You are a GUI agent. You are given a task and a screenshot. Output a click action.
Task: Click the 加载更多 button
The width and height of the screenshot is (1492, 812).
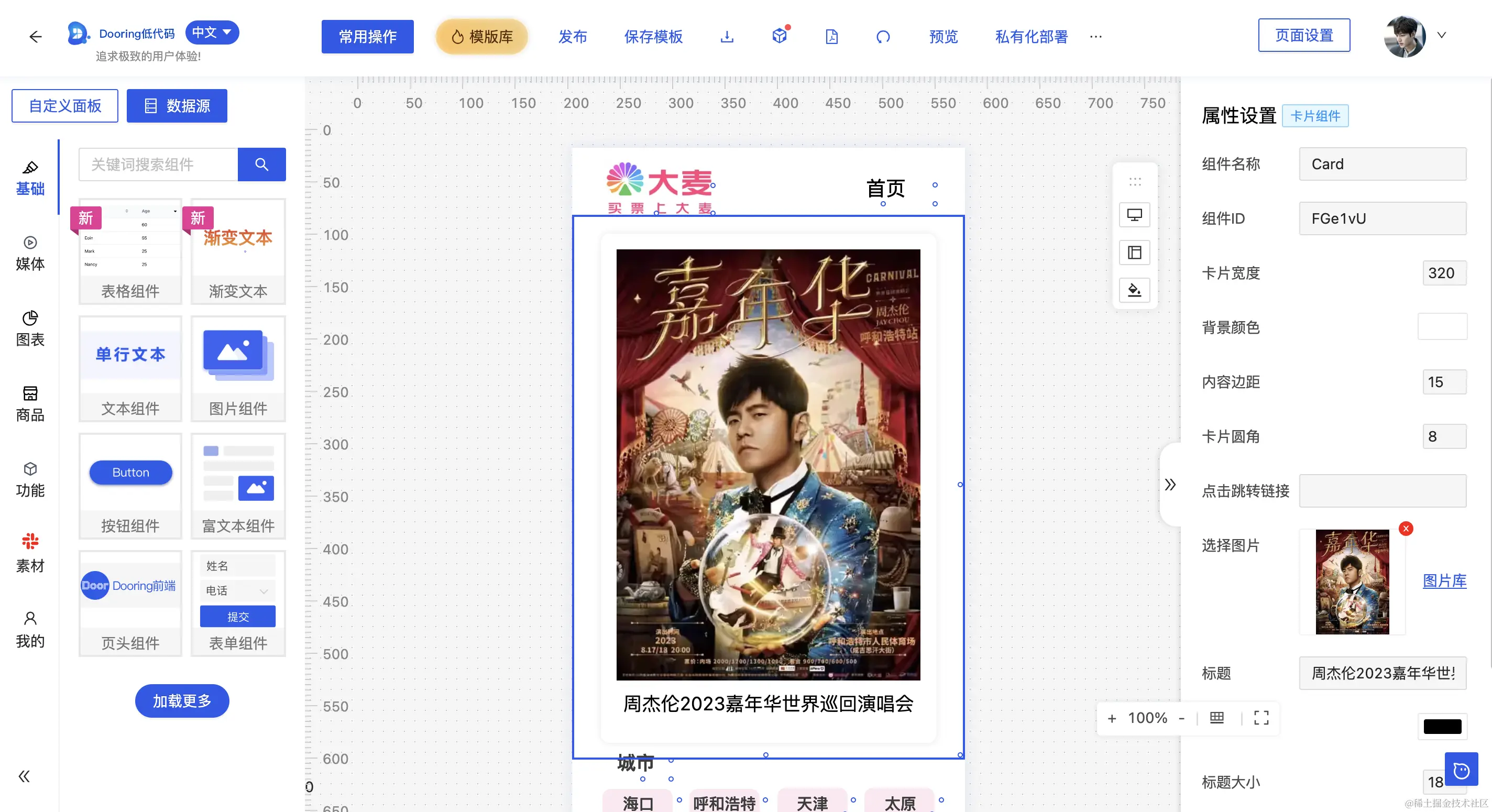tap(182, 701)
